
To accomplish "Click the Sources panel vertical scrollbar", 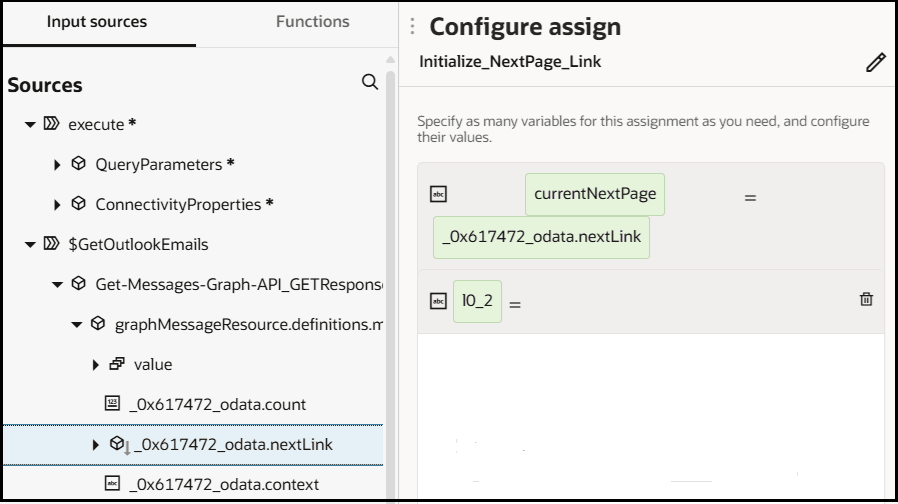I will [x=390, y=250].
